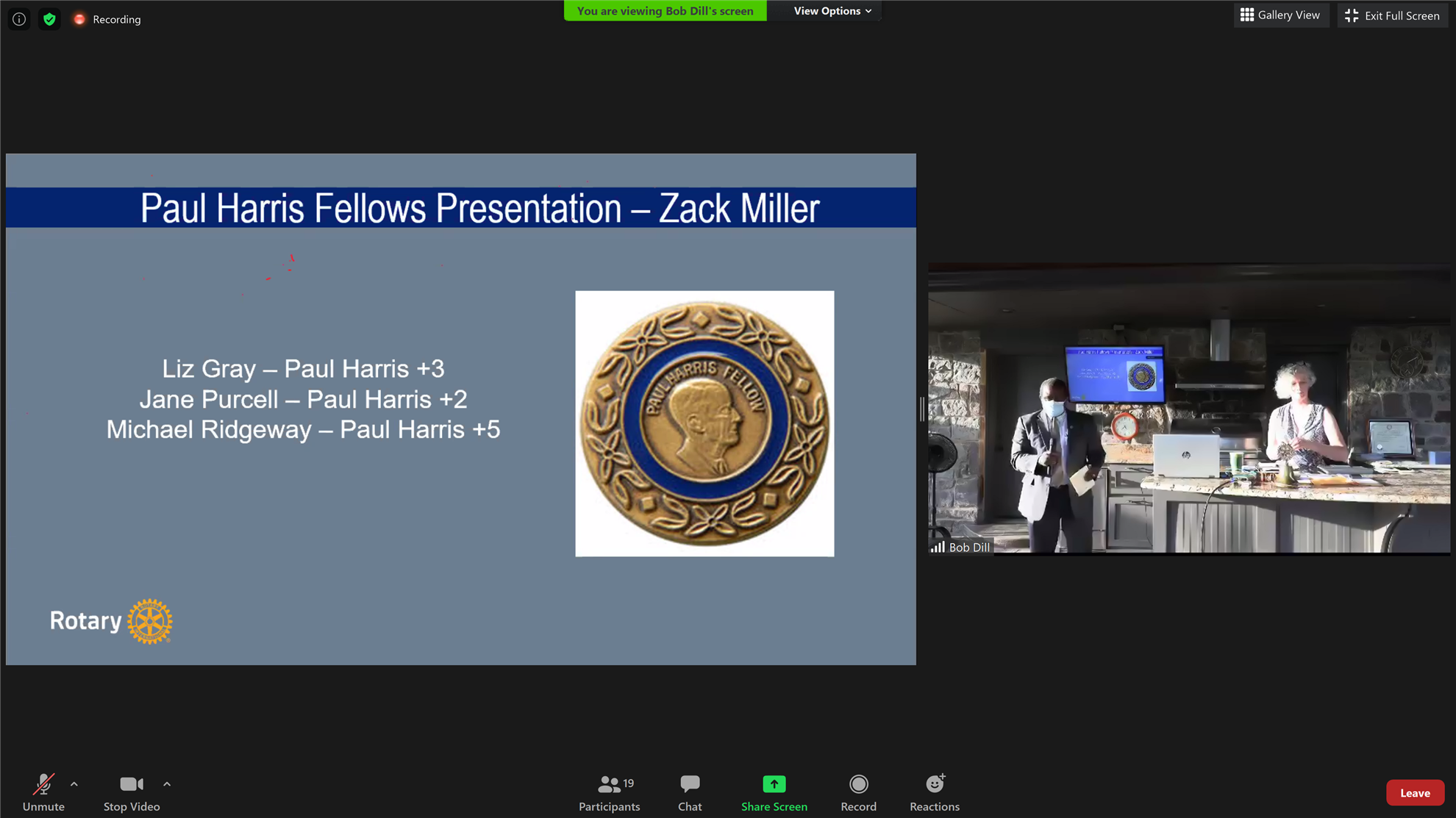Viewport: 1456px width, 818px height.
Task: Exit Full Screen mode
Action: tap(1392, 15)
